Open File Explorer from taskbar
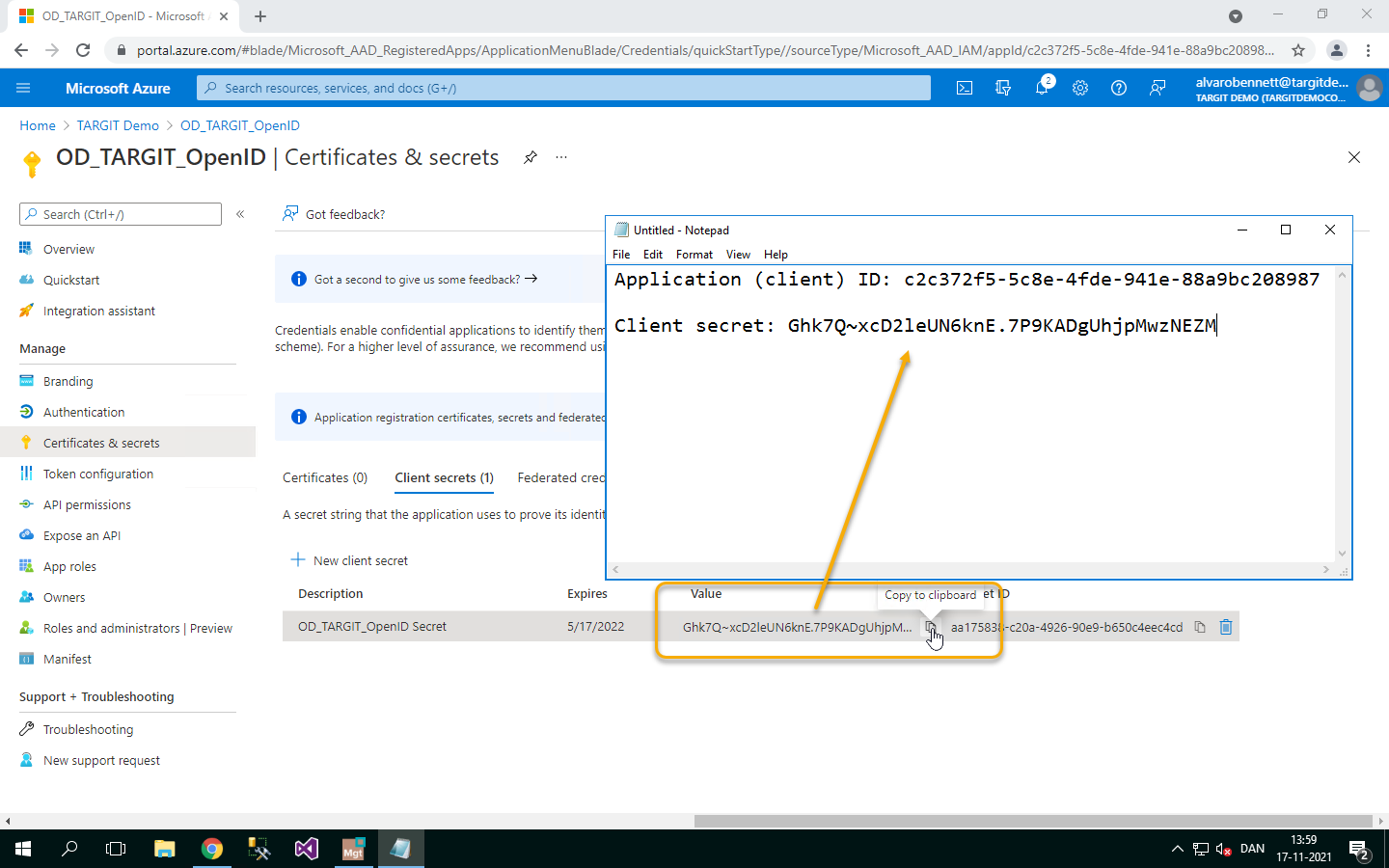The height and width of the screenshot is (868, 1389). [165, 849]
